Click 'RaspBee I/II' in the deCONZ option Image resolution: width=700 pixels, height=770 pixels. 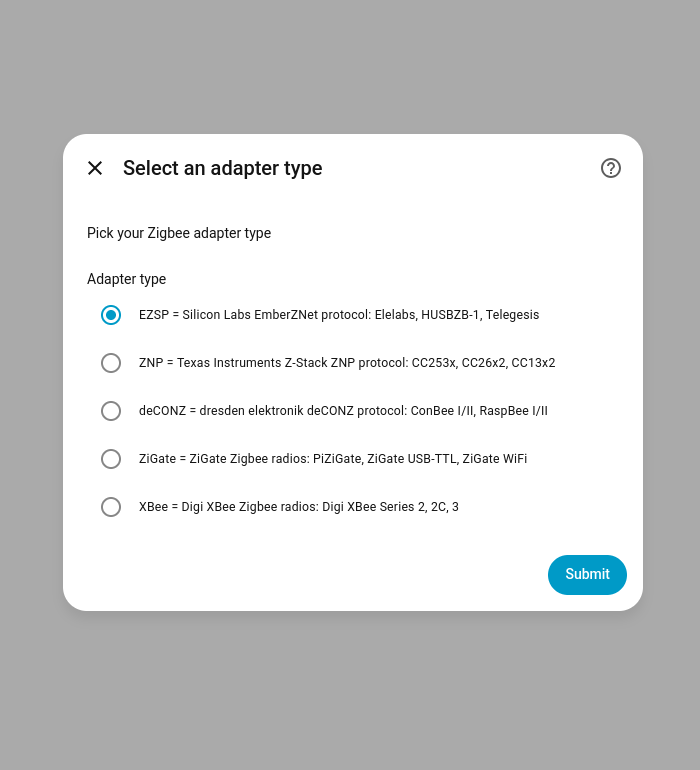(x=513, y=411)
